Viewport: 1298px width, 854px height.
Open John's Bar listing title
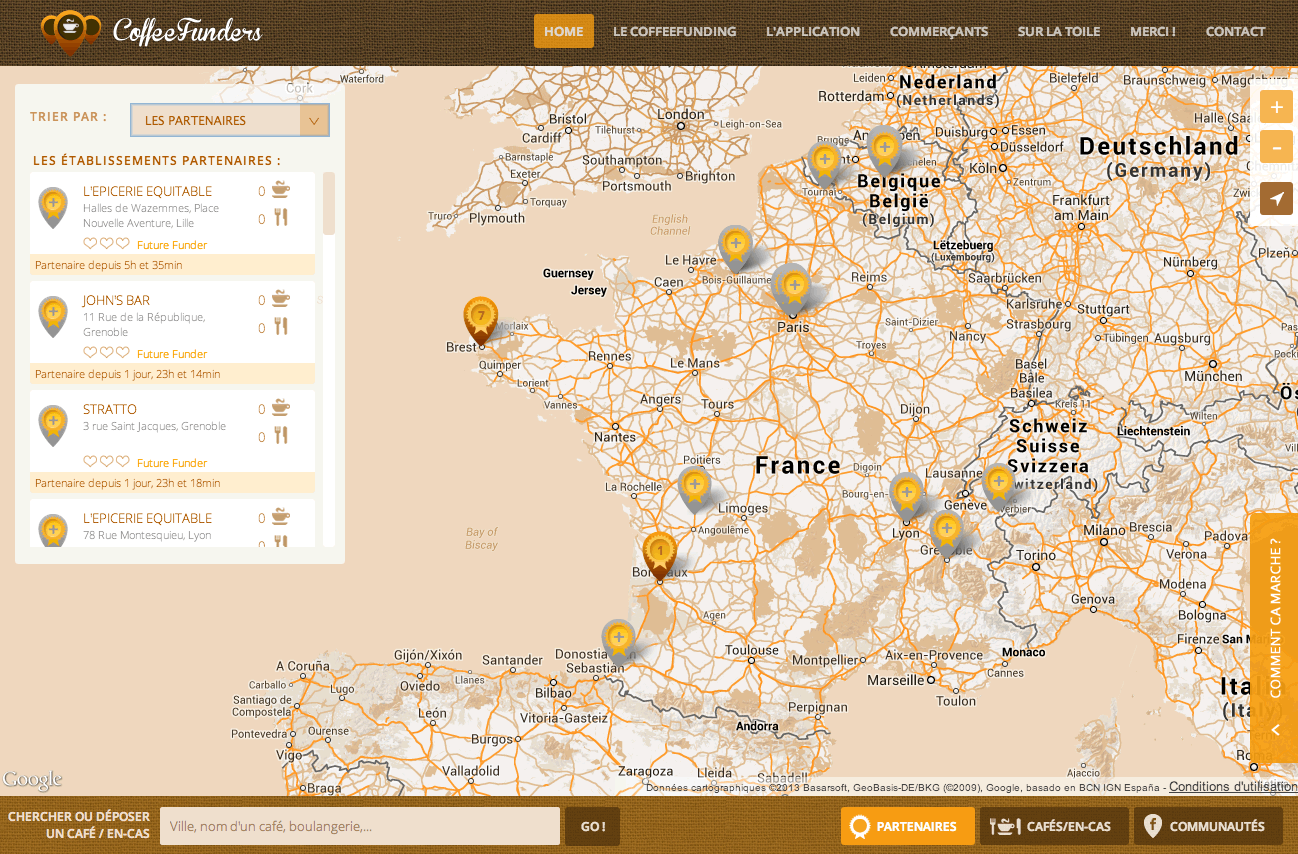(x=116, y=300)
